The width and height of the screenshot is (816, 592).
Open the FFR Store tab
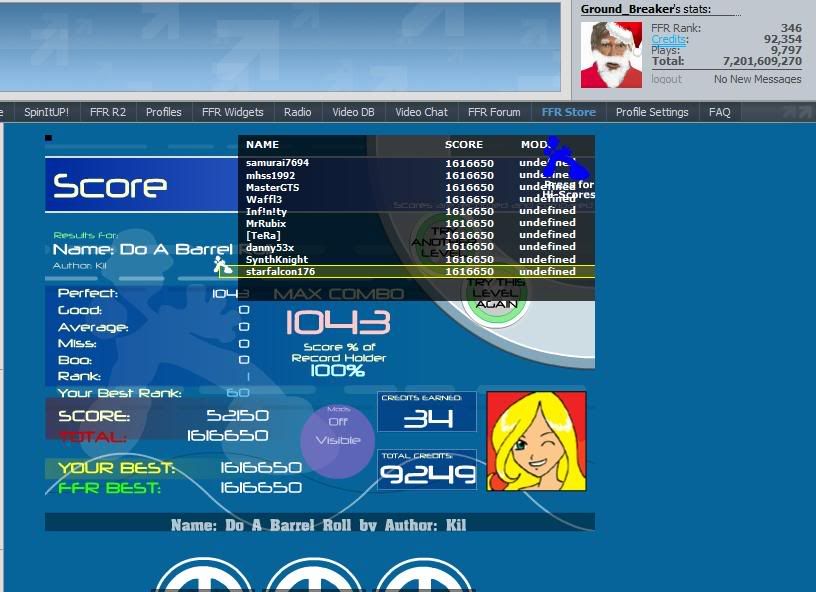(x=568, y=112)
